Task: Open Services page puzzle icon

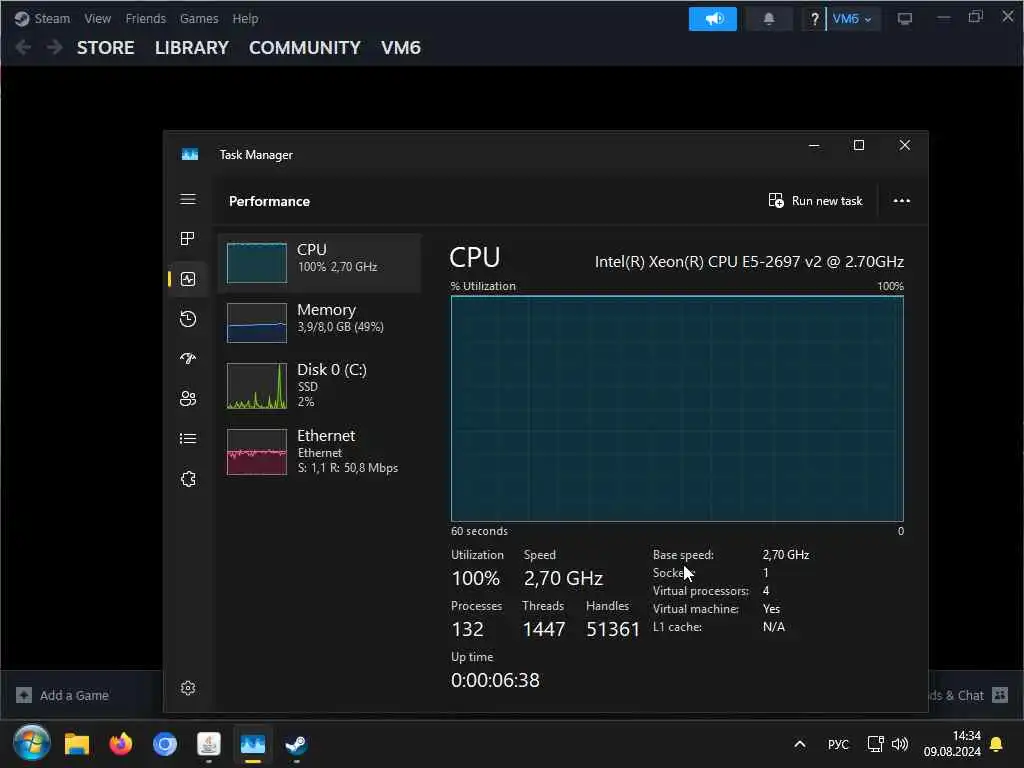Action: coord(188,479)
